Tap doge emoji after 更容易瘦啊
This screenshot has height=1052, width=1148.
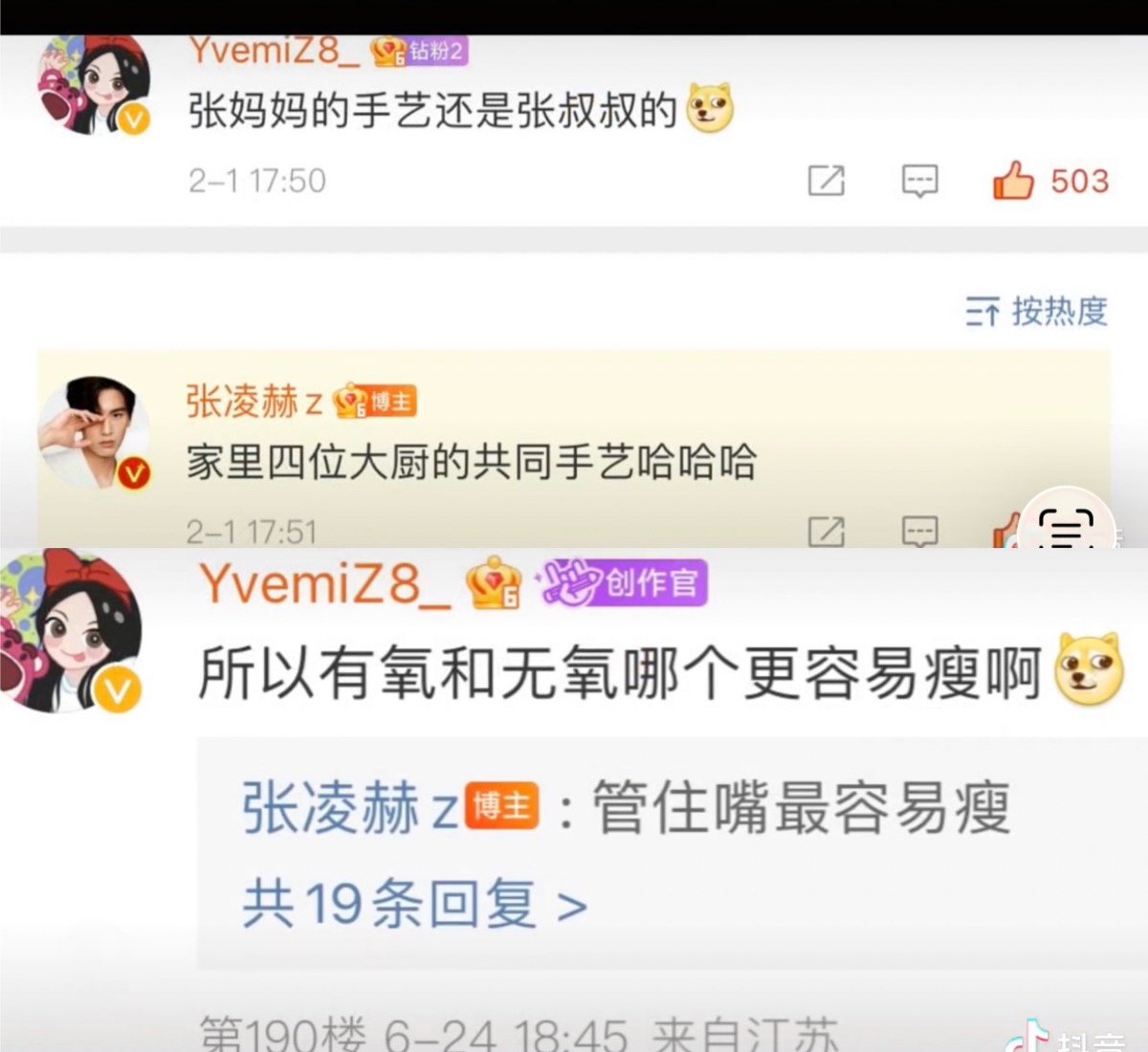pyautogui.click(x=1088, y=669)
